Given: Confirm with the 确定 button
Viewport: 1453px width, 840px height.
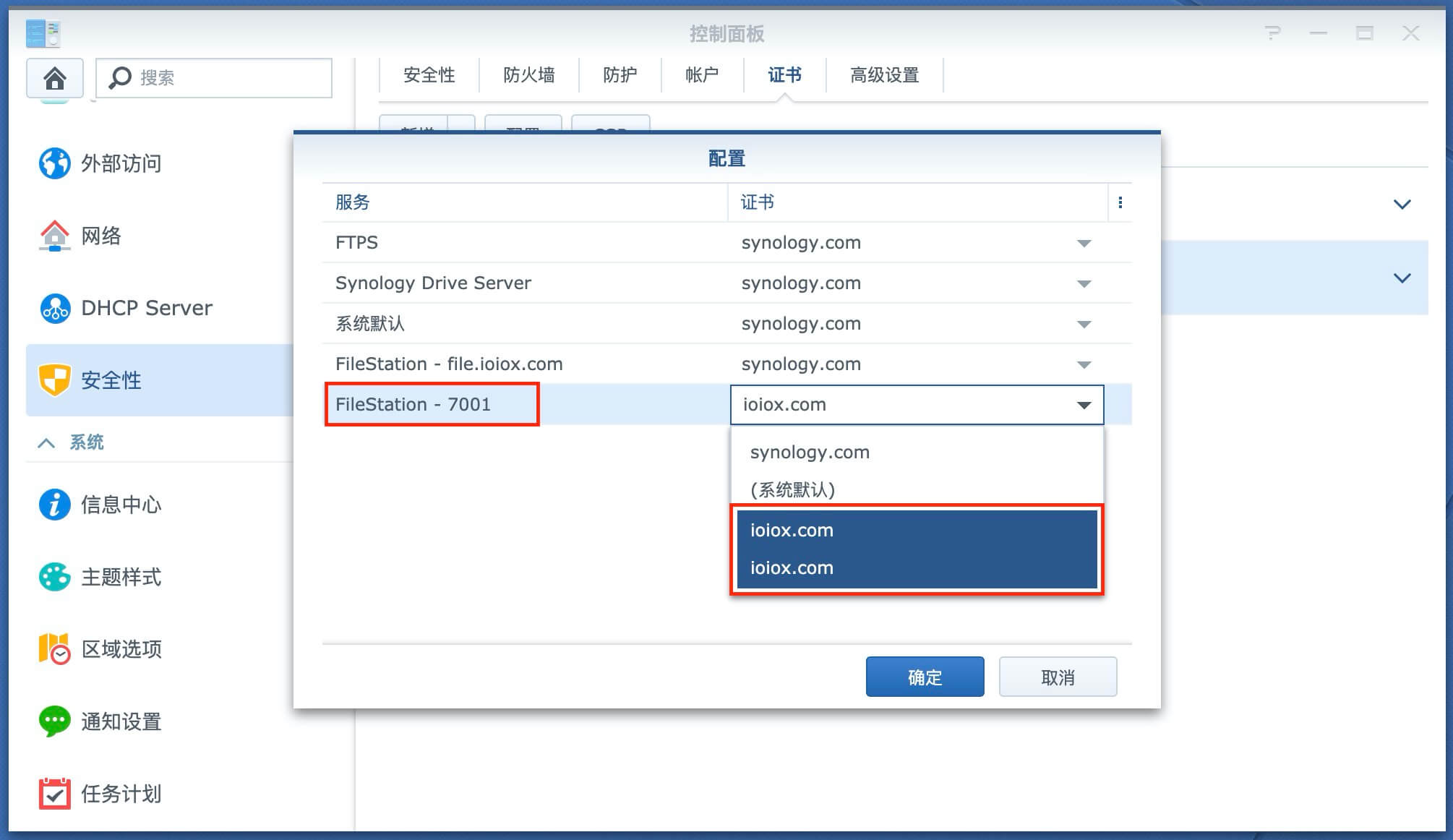Looking at the screenshot, I should (925, 677).
